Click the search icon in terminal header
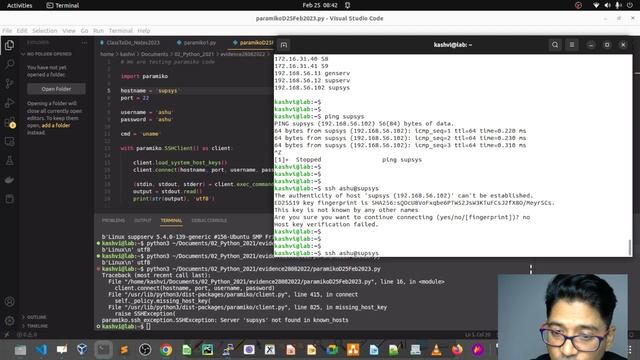640x360 pixels. 555,45
